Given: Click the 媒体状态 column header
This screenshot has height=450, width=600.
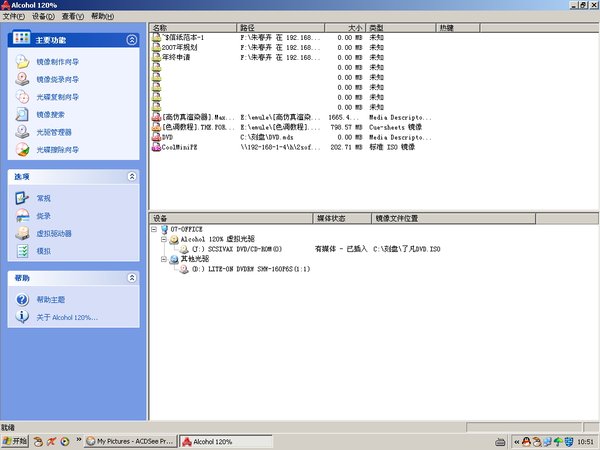Looking at the screenshot, I should pyautogui.click(x=342, y=218).
